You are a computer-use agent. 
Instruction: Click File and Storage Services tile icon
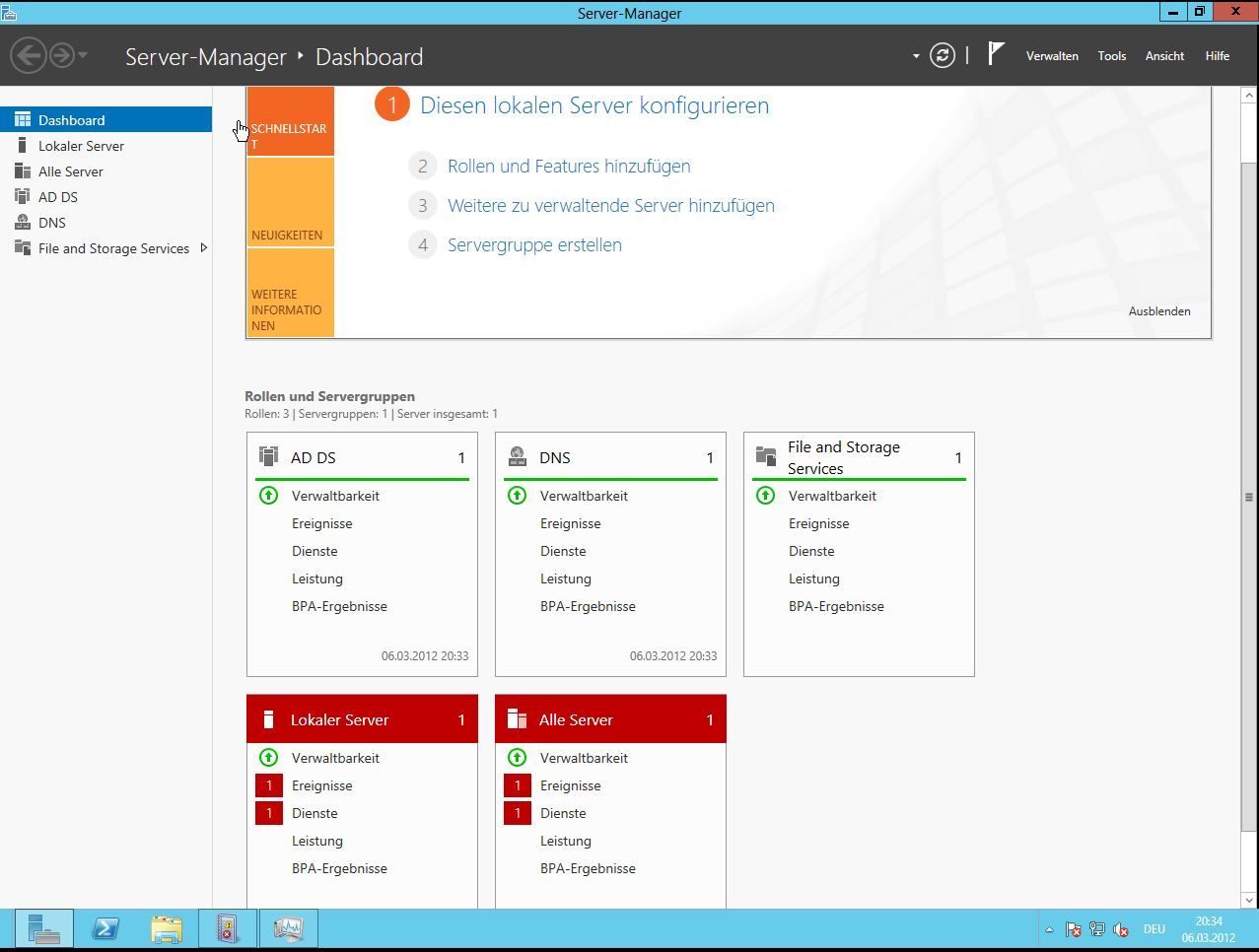pyautogui.click(x=765, y=456)
